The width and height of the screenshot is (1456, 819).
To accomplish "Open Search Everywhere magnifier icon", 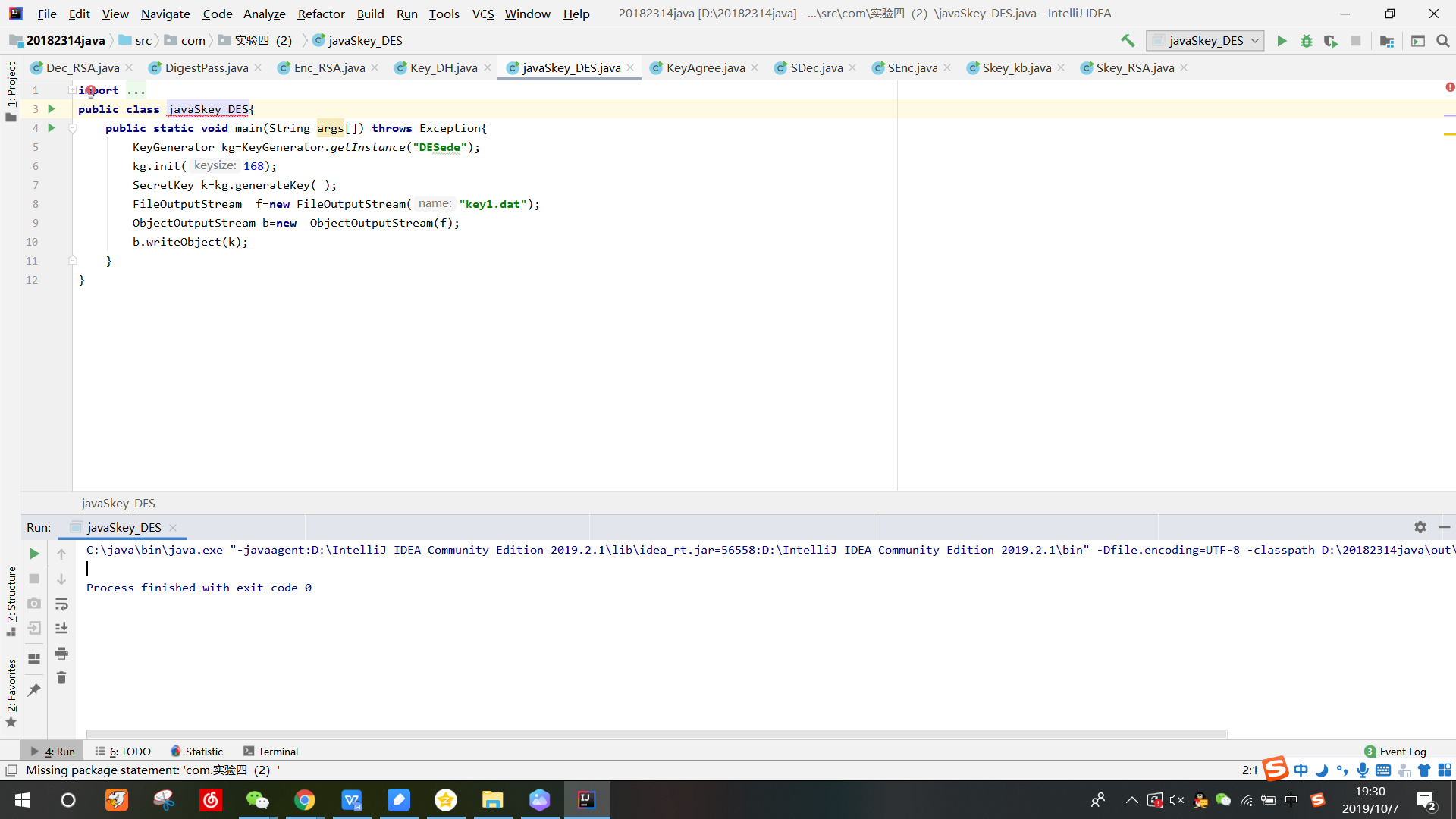I will pyautogui.click(x=1442, y=41).
